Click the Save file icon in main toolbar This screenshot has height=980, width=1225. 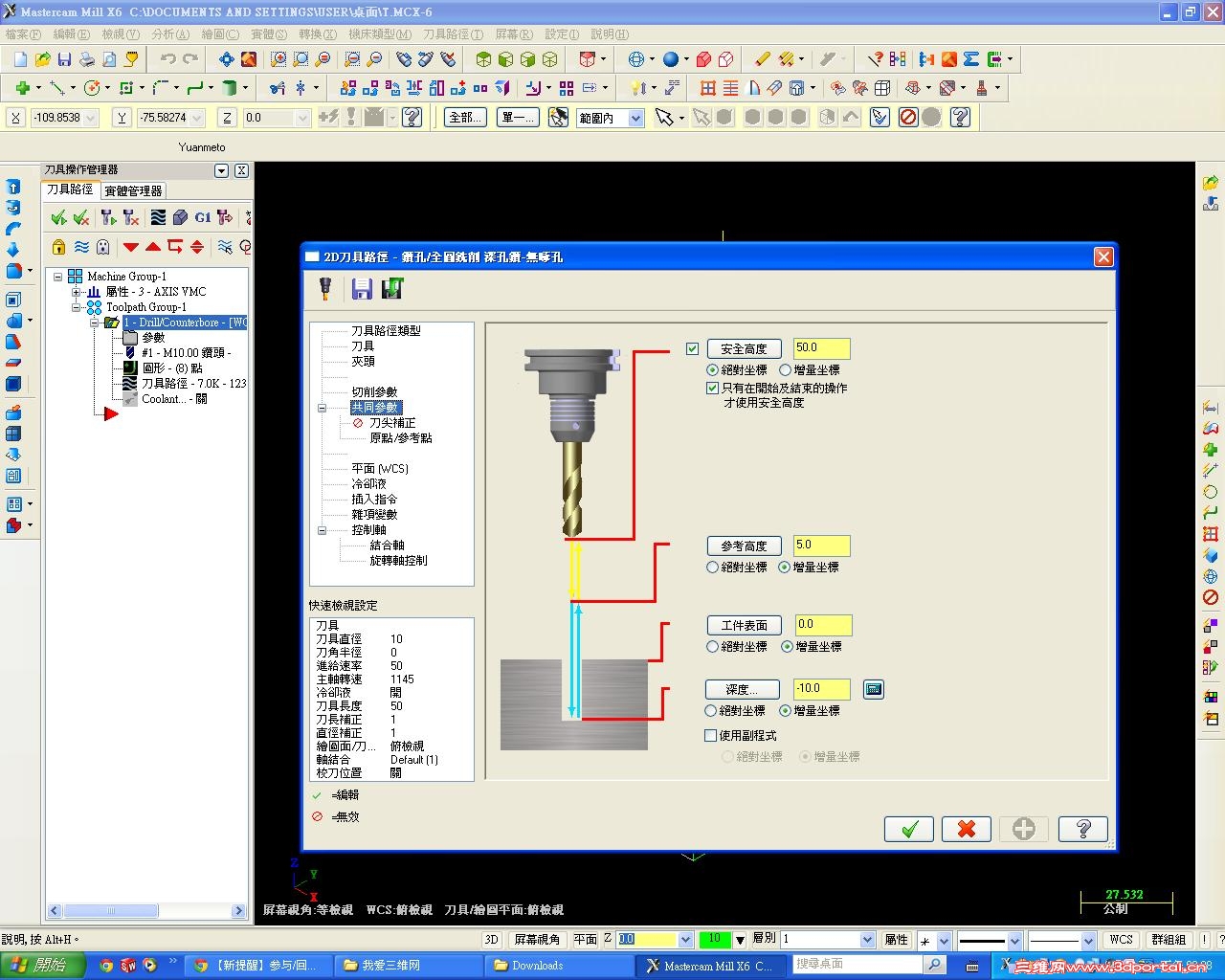coord(64,59)
